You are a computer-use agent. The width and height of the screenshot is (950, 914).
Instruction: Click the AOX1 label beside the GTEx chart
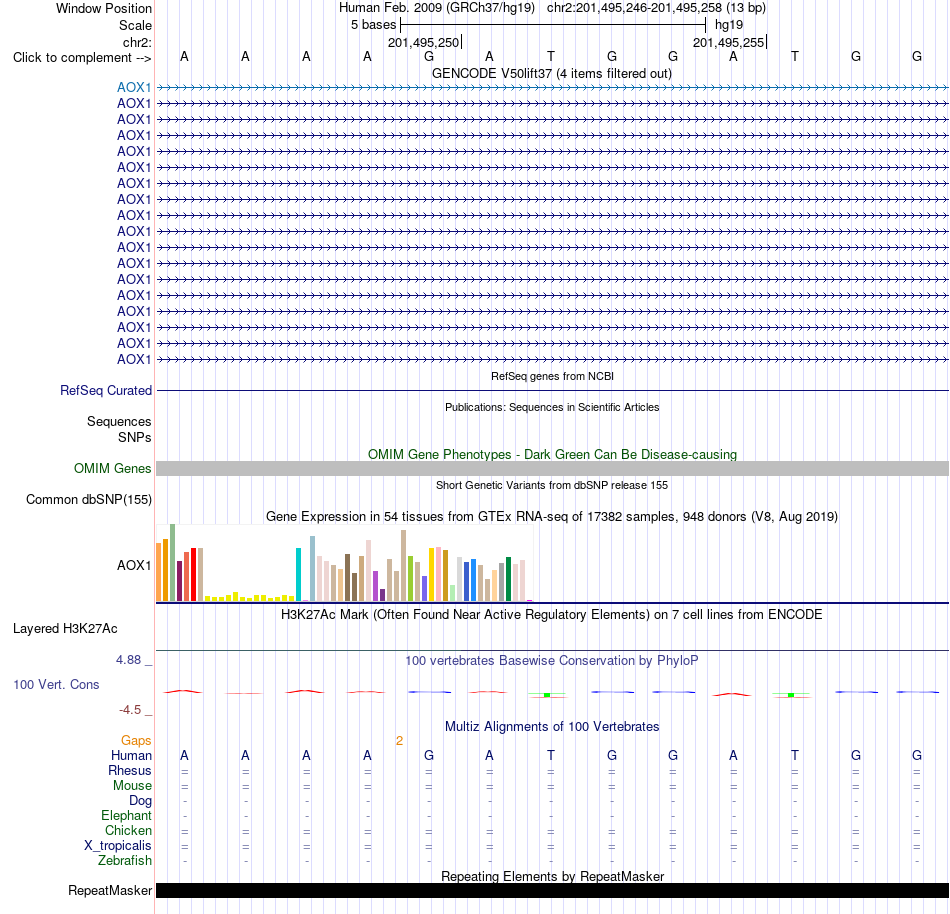pos(134,566)
